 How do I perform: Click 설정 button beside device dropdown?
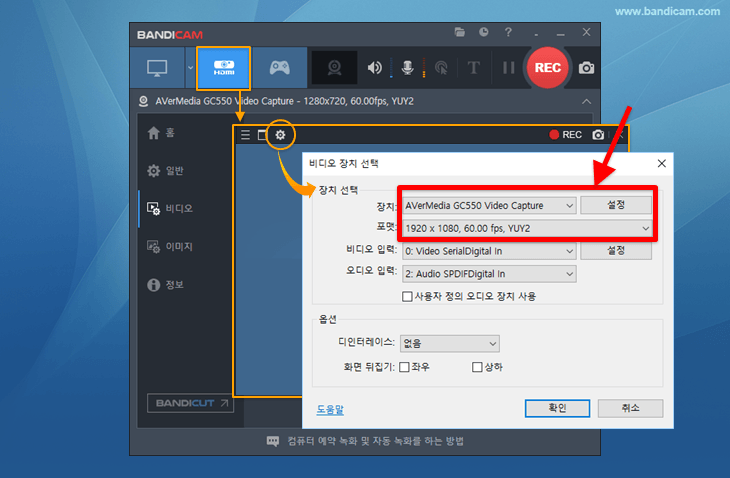pyautogui.click(x=616, y=205)
